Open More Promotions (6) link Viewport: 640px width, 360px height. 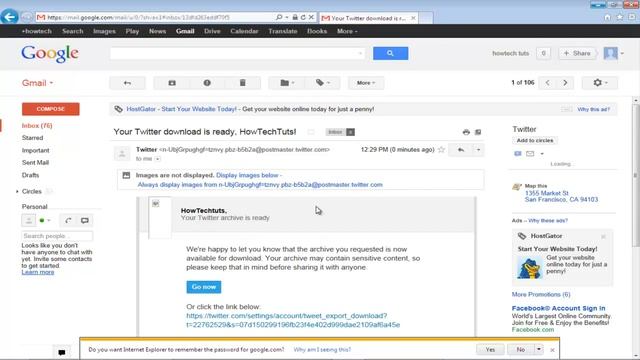point(541,294)
